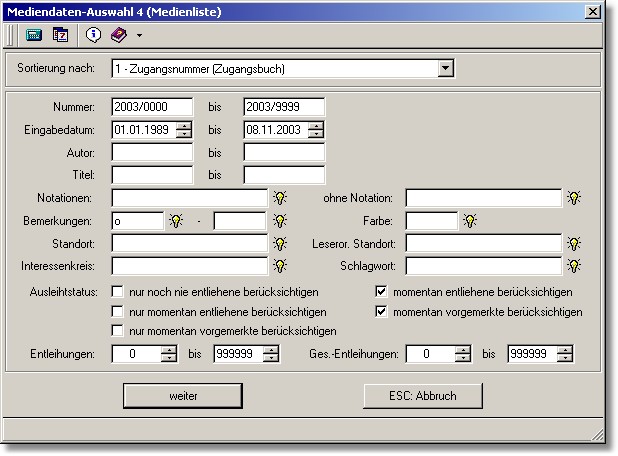618x456 pixels.
Task: Click into the Autor start input field
Action: coord(152,152)
